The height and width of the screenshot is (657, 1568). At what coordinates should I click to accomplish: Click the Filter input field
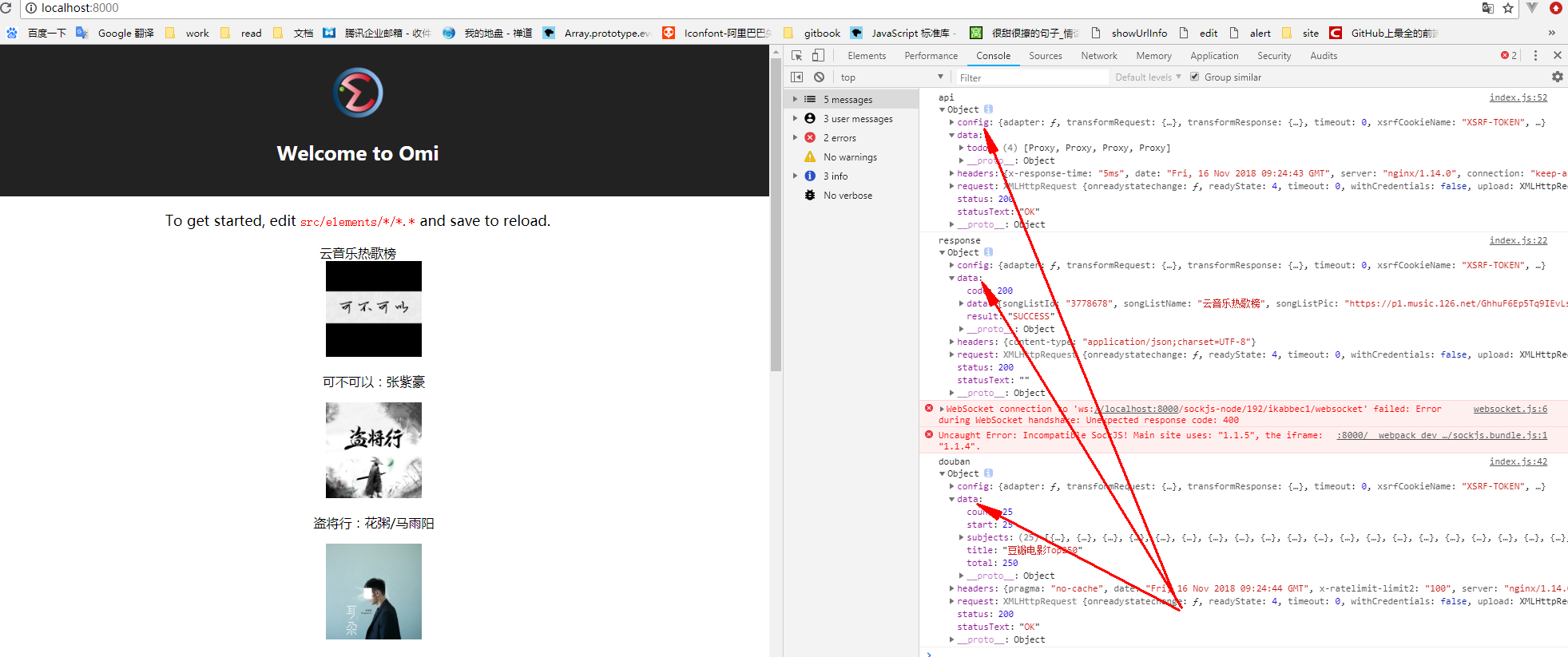pos(1031,77)
